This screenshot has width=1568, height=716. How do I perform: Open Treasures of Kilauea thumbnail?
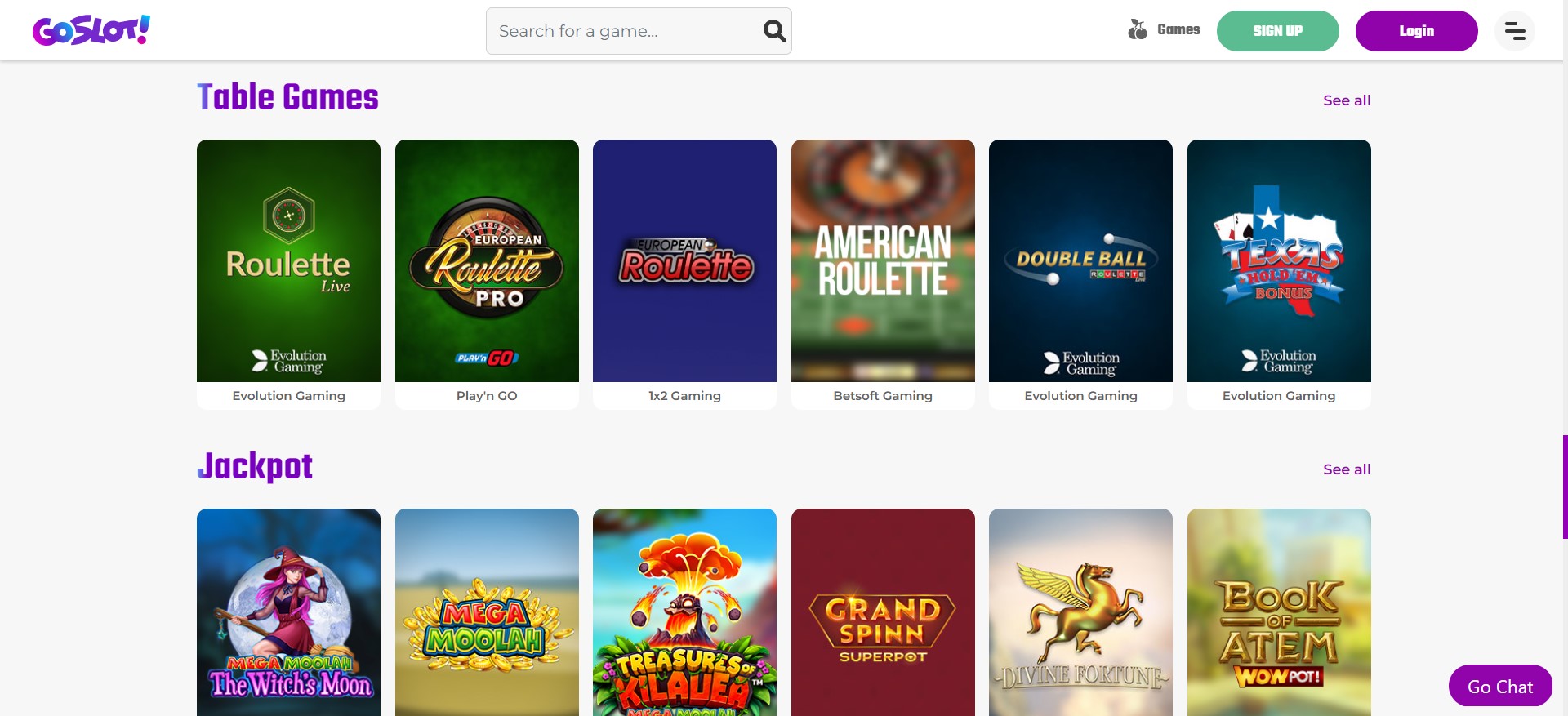pyautogui.click(x=684, y=612)
